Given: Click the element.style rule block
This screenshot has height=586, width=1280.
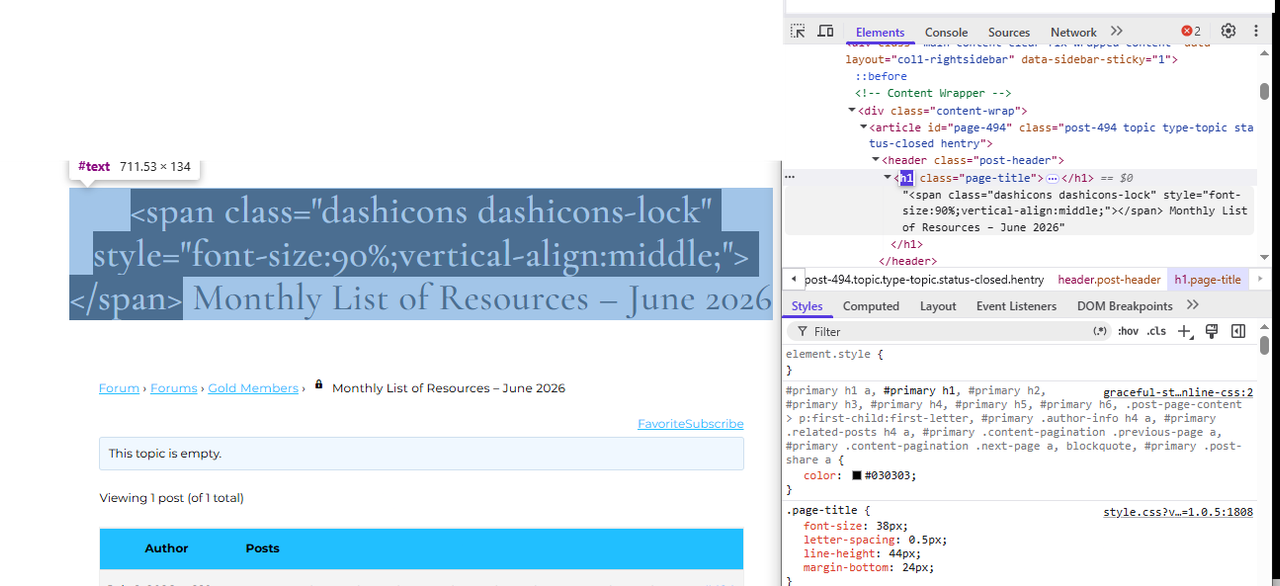Looking at the screenshot, I should 1020,362.
